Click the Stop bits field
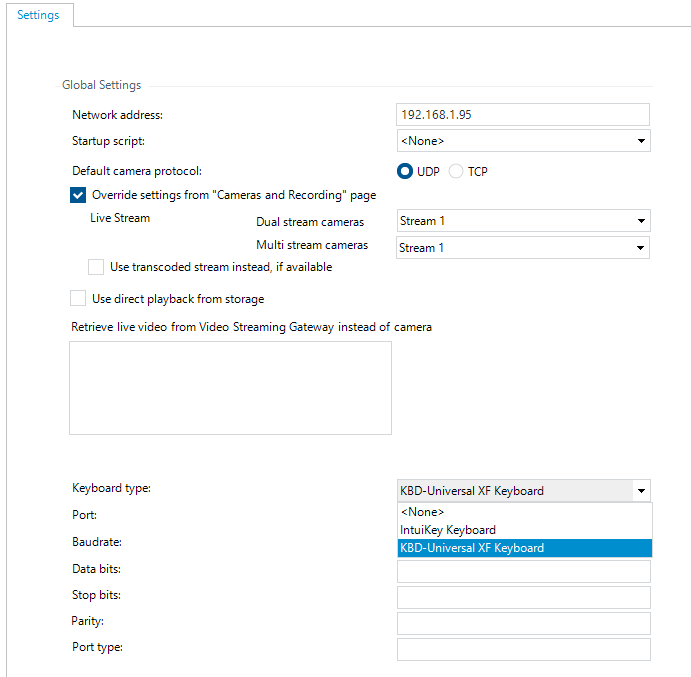Viewport: 691px width, 677px height. [x=523, y=598]
